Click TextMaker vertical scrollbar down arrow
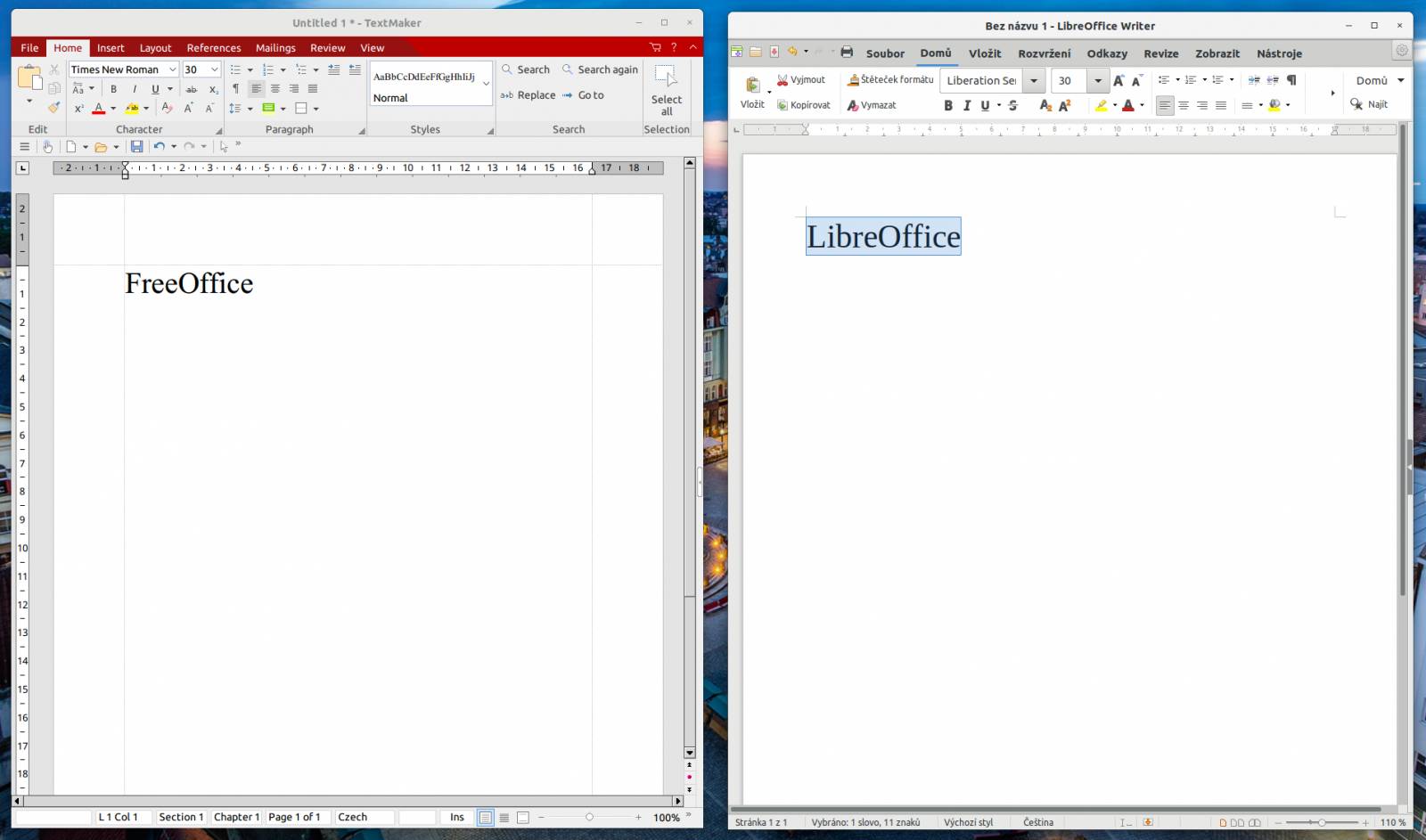 pyautogui.click(x=689, y=753)
